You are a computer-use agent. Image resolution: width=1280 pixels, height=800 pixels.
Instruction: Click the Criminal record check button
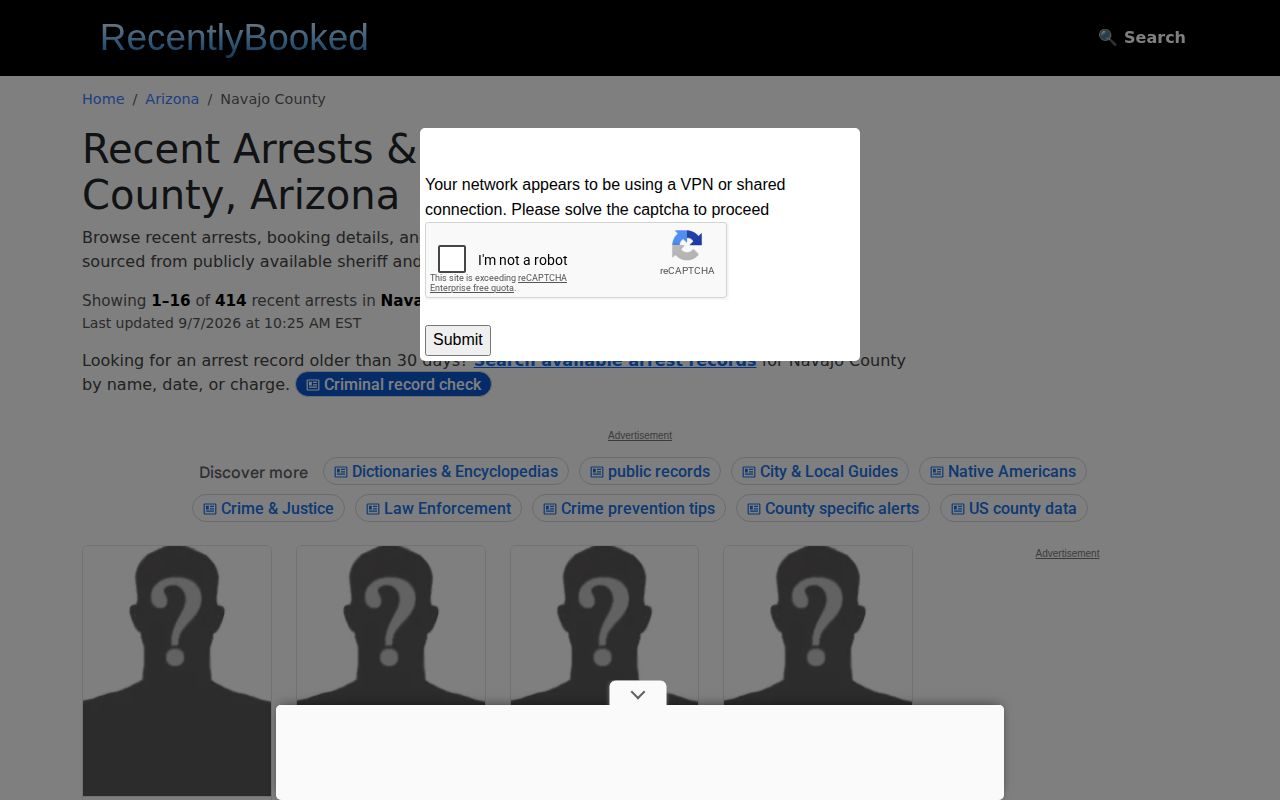(393, 385)
